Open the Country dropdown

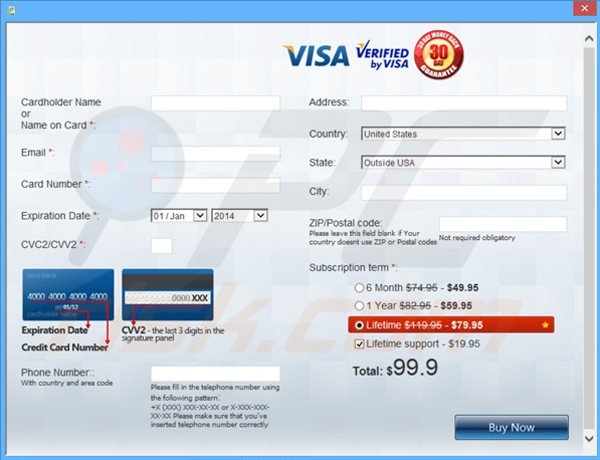click(463, 134)
